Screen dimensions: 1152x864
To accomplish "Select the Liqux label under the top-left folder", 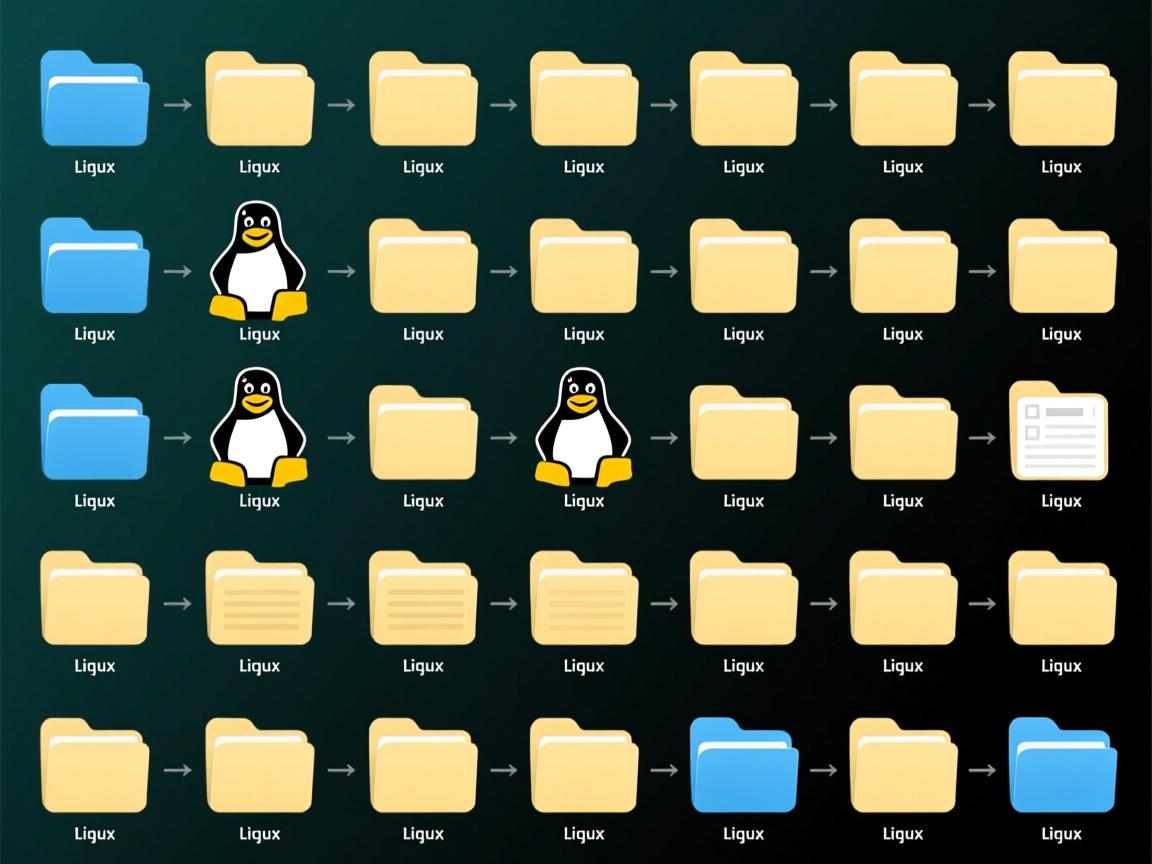I will click(x=93, y=167).
